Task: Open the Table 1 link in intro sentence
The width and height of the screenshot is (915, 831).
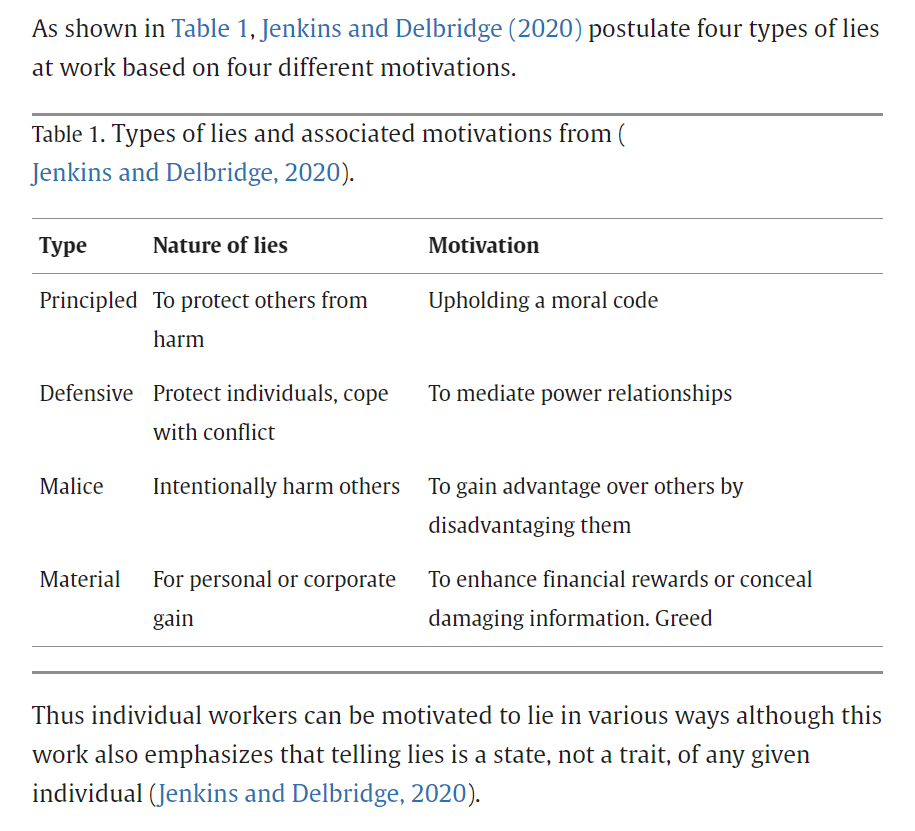Action: coord(212,27)
